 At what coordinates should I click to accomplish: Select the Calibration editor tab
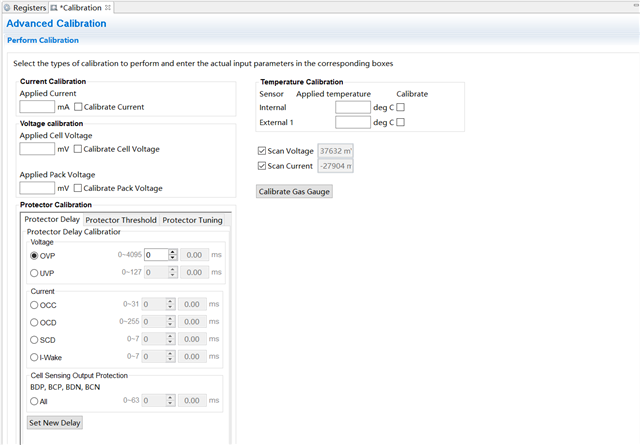click(x=81, y=8)
